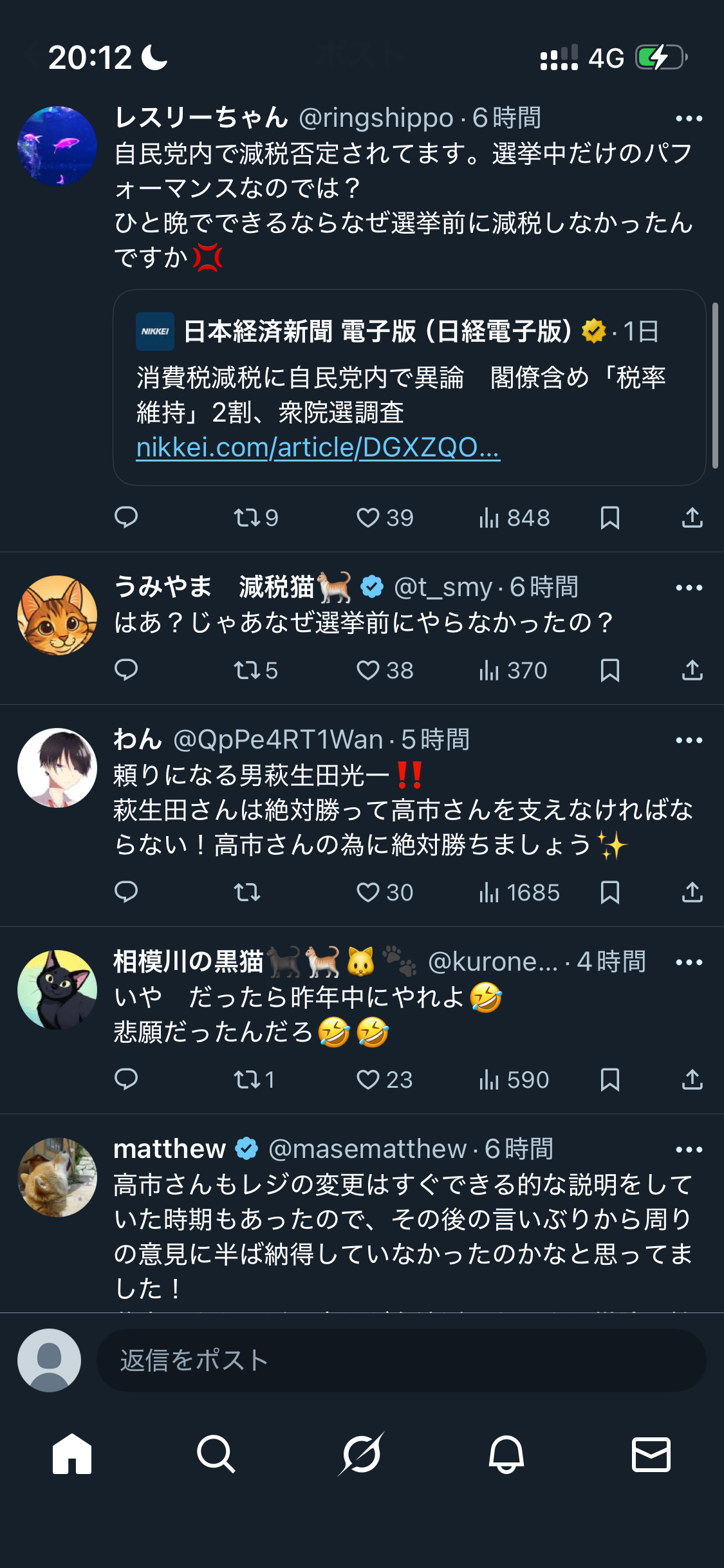Viewport: 724px width, 1568px height.
Task: Bookmark うみやま's post
Action: (x=609, y=670)
